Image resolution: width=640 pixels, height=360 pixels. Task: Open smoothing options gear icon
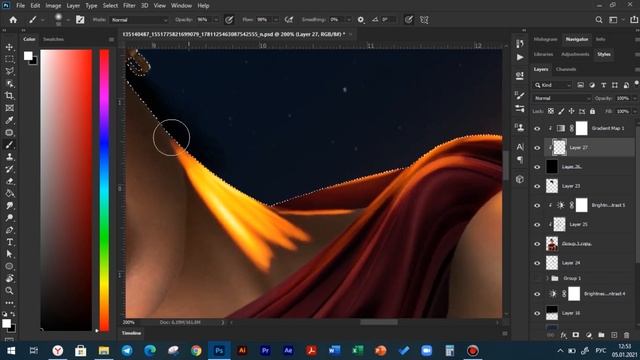tap(361, 20)
